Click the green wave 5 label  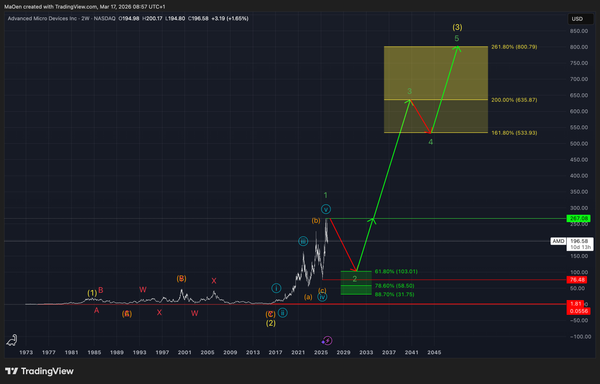pyautogui.click(x=457, y=38)
